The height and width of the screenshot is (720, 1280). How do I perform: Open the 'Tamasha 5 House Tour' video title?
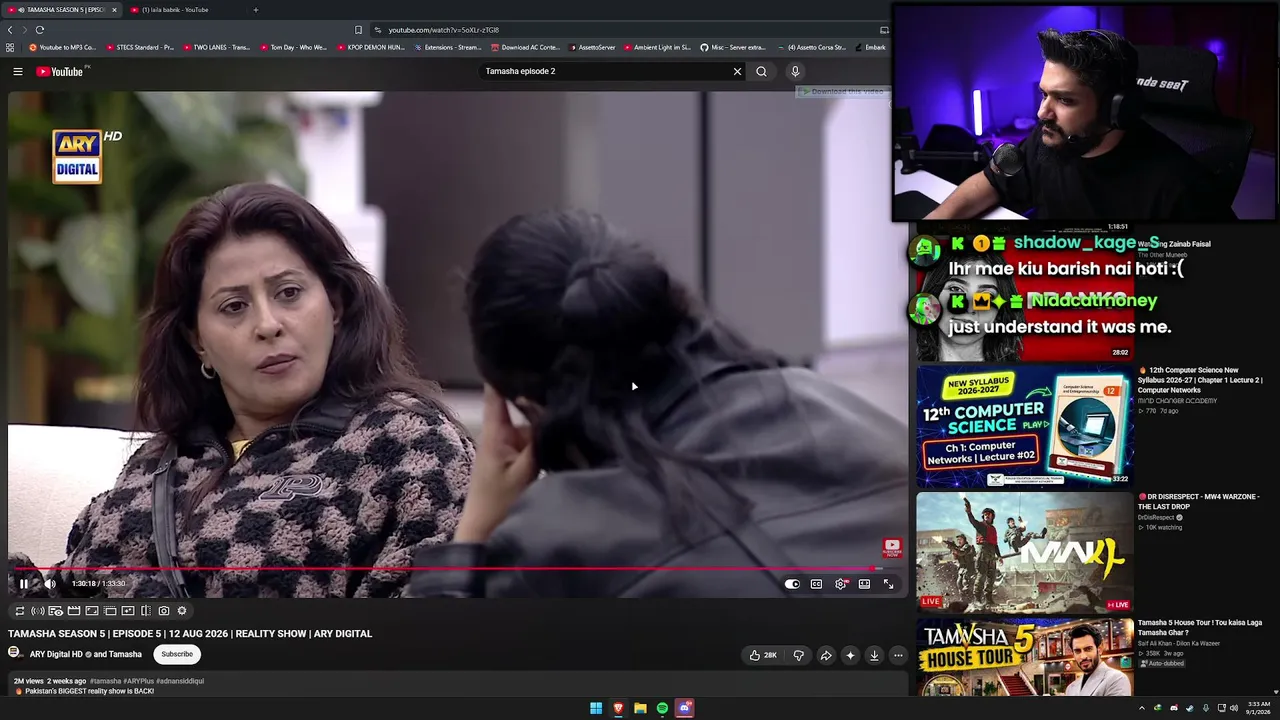(x=1200, y=627)
